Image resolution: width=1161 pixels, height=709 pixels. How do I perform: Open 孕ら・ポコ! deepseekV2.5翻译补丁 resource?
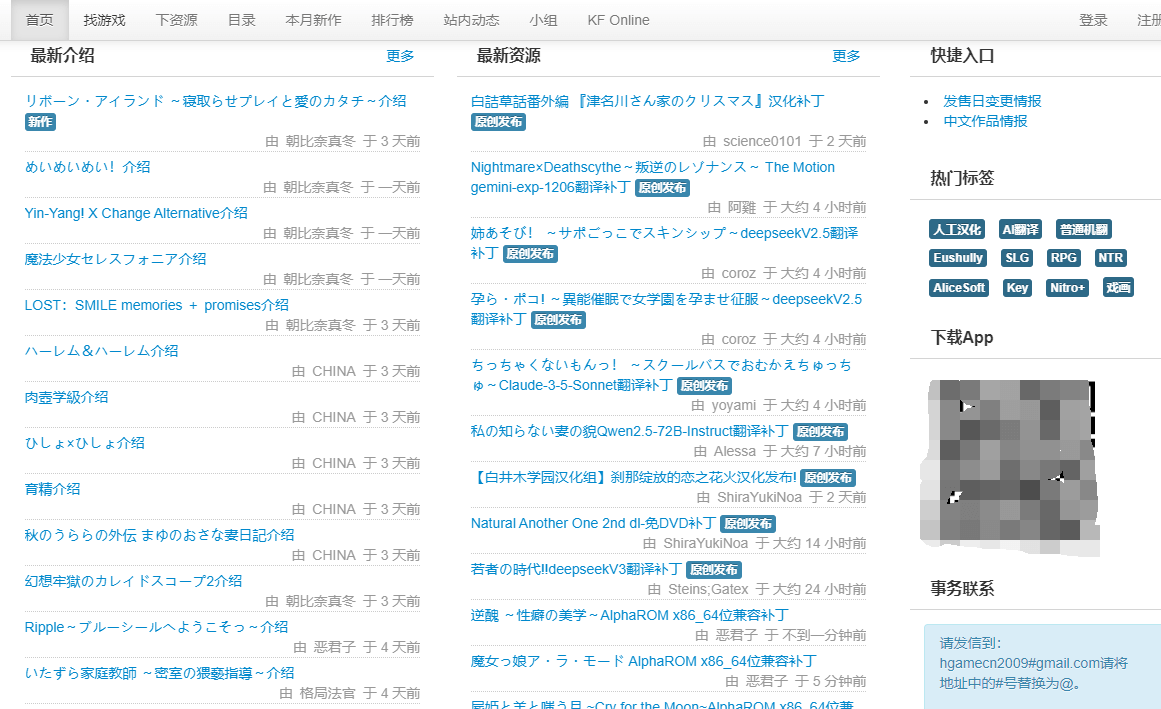tap(666, 309)
